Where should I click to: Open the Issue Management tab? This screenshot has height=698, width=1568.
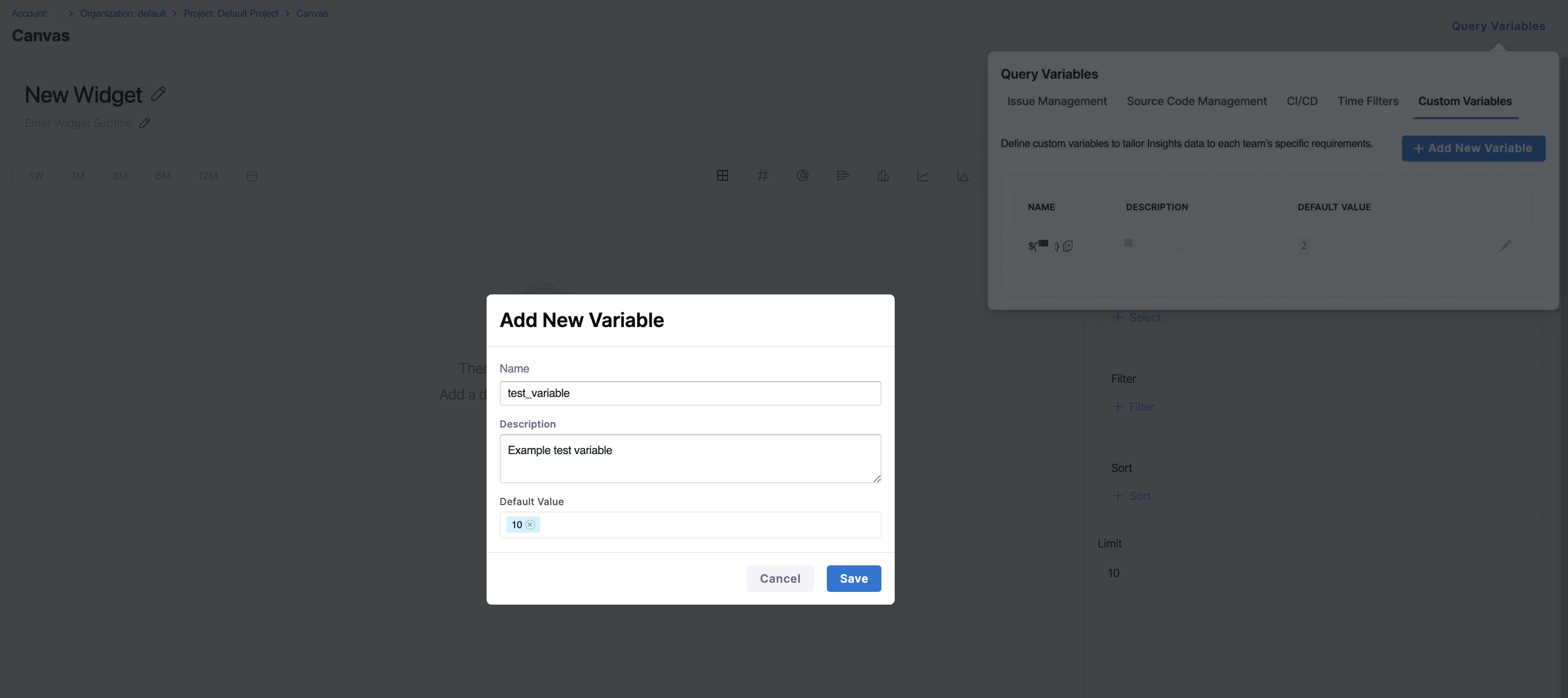pos(1056,101)
